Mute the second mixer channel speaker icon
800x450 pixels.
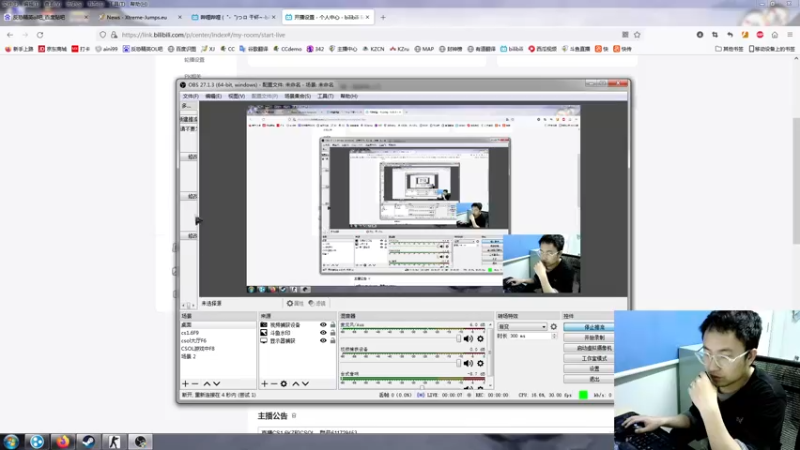coord(468,363)
